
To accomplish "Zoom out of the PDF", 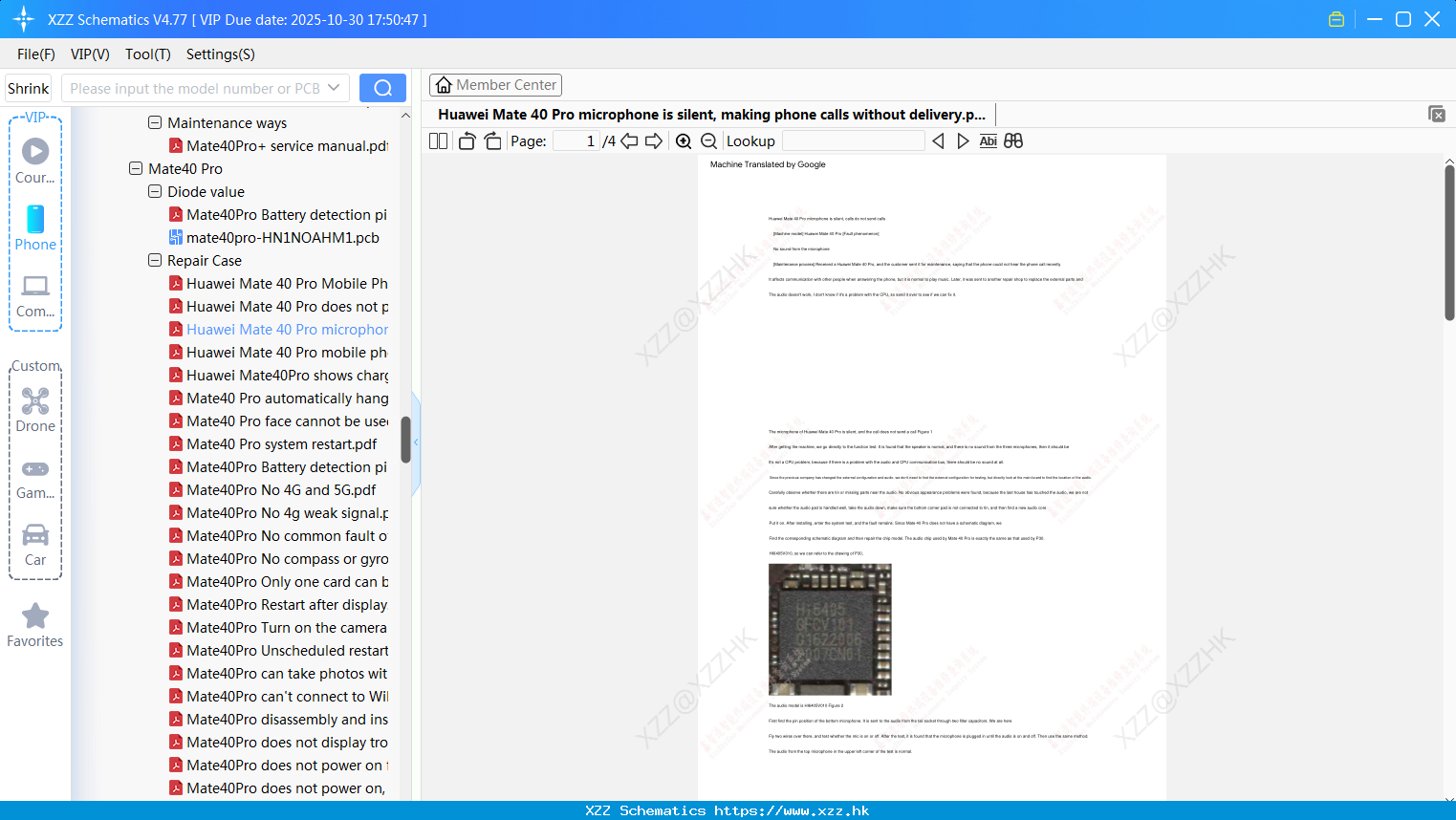I will (x=708, y=141).
